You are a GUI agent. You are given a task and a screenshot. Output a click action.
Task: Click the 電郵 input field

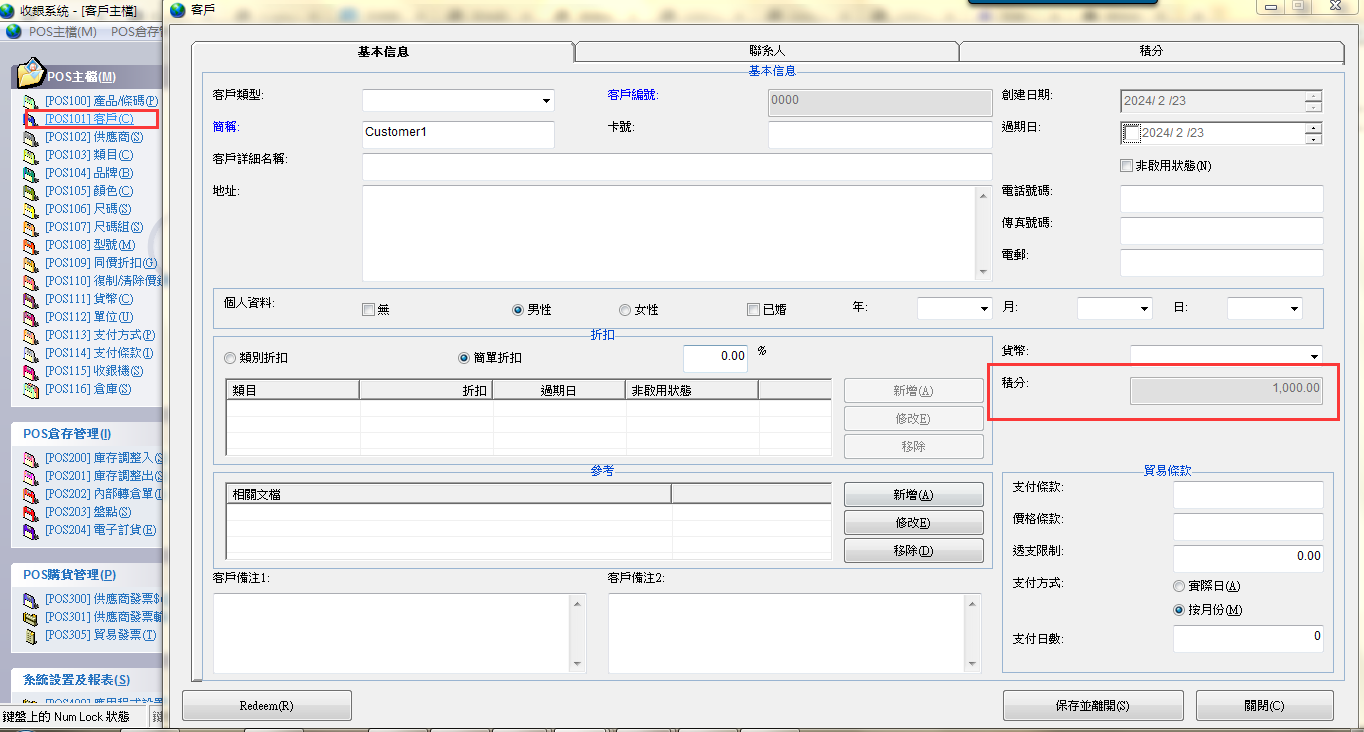[x=1222, y=263]
